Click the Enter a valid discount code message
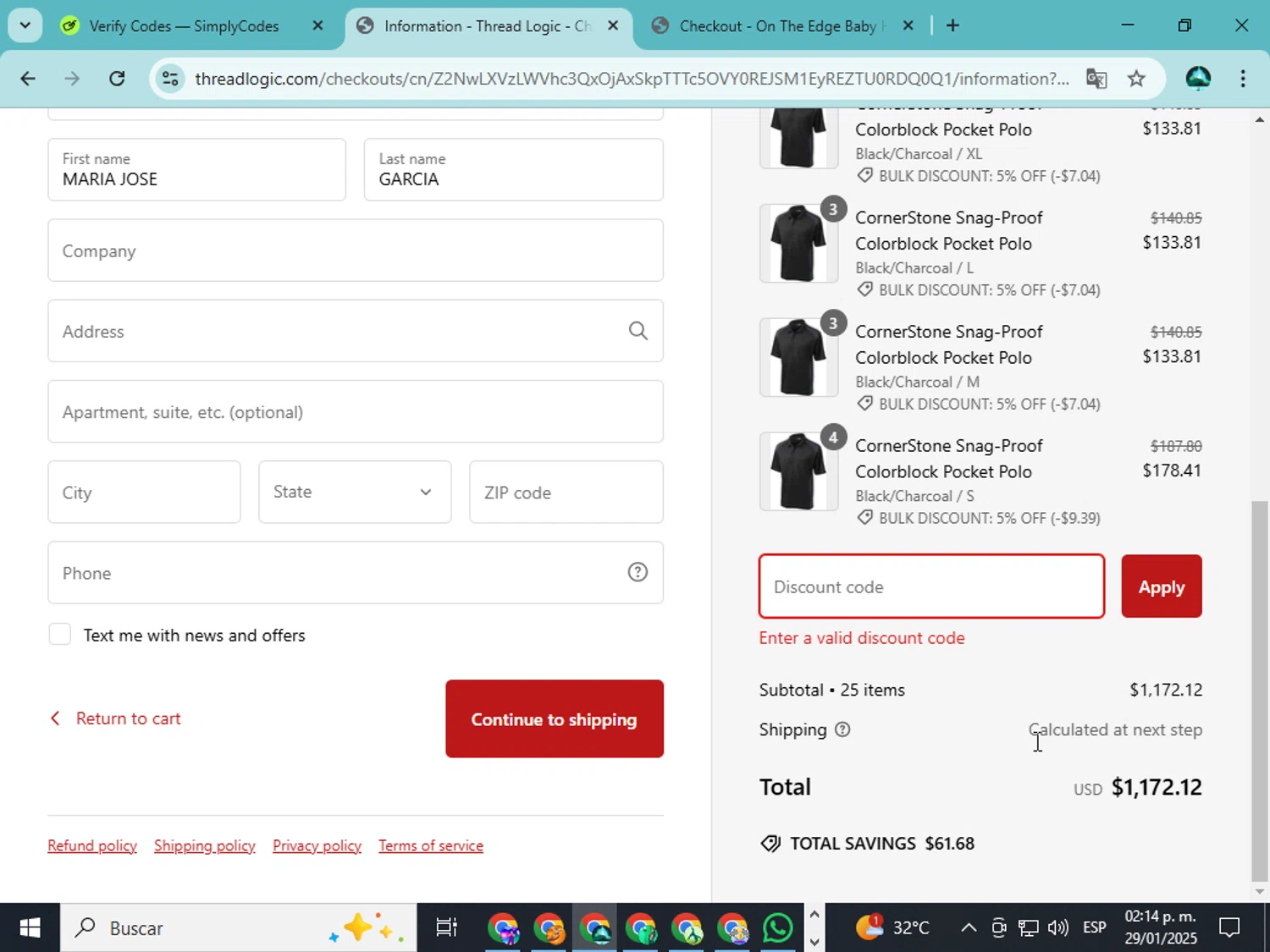1270x952 pixels. click(x=862, y=638)
